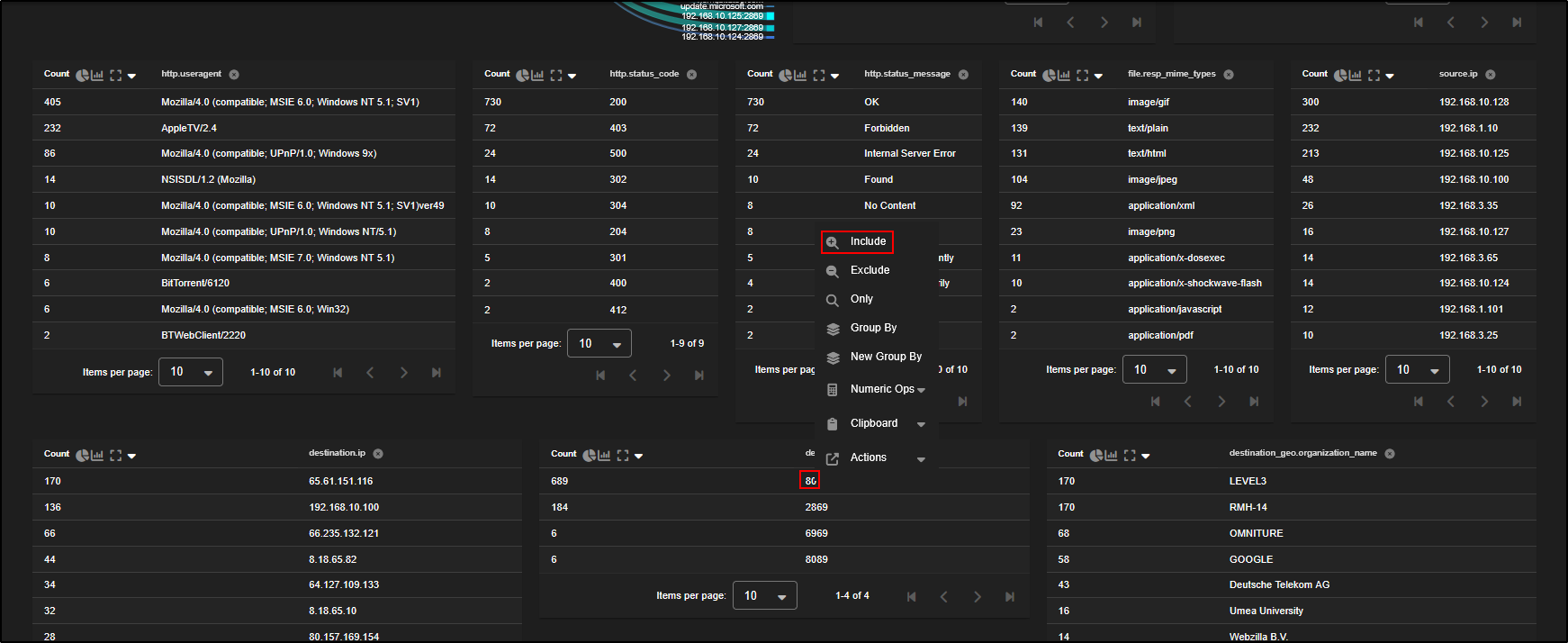Viewport: 1568px width, 643px height.
Task: Click the AppleTV/2.4 user agent value
Action: click(189, 129)
